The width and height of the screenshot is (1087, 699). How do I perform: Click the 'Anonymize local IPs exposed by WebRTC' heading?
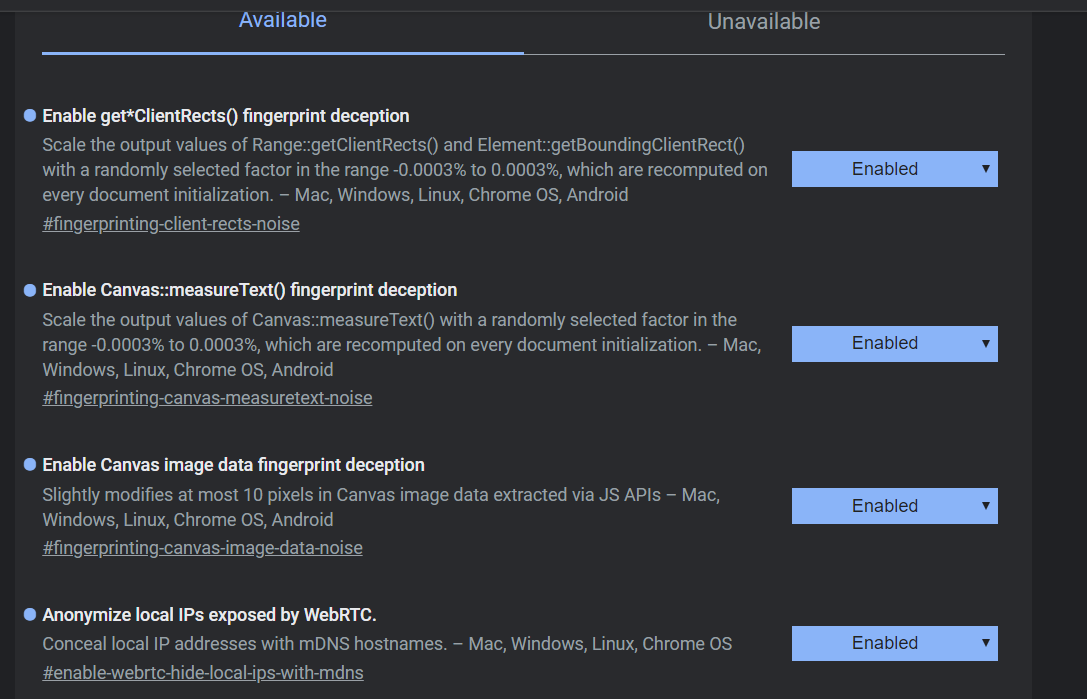[209, 614]
